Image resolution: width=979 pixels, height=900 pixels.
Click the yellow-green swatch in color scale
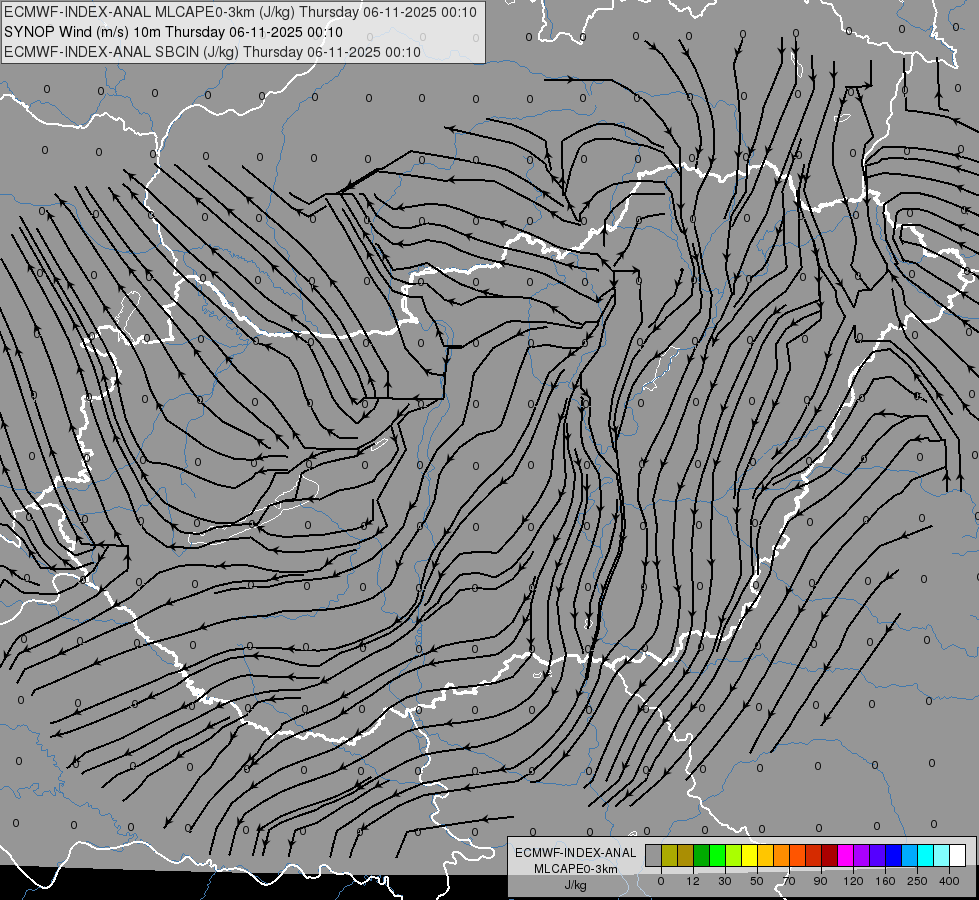click(734, 855)
